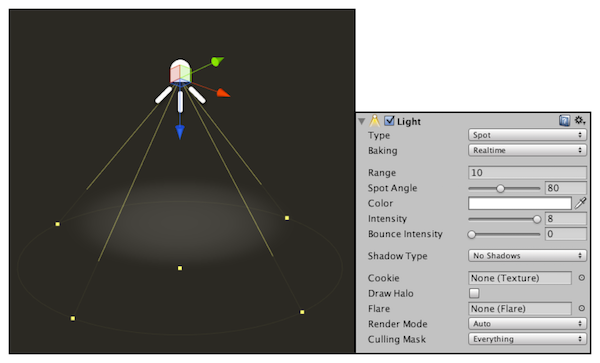Click the upper-left yellow cone handle

pyautogui.click(x=57, y=224)
